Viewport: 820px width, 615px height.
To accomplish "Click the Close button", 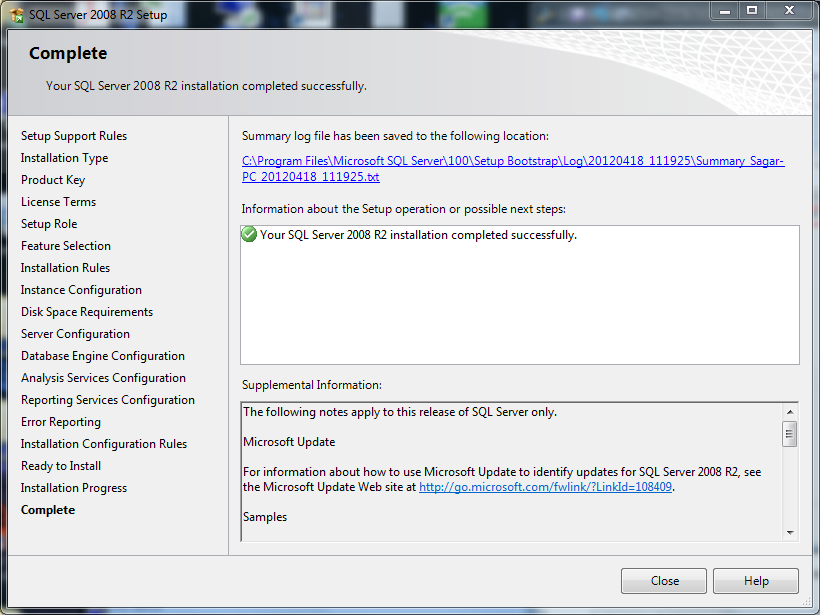I will (664, 580).
